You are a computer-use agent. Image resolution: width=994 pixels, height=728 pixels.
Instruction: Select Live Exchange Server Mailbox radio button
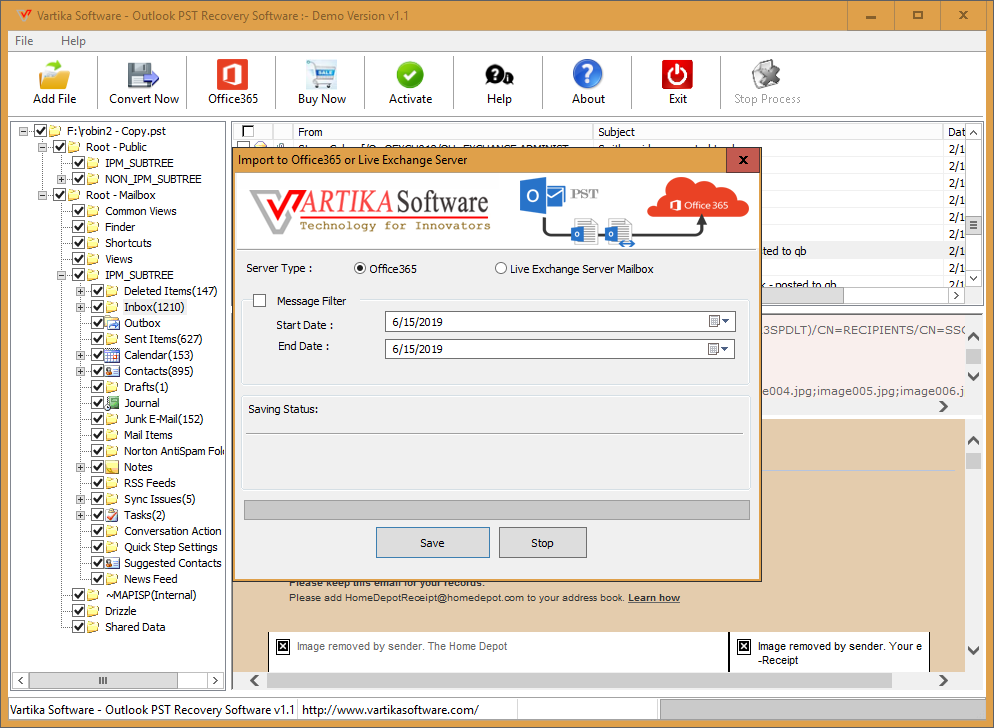[501, 268]
